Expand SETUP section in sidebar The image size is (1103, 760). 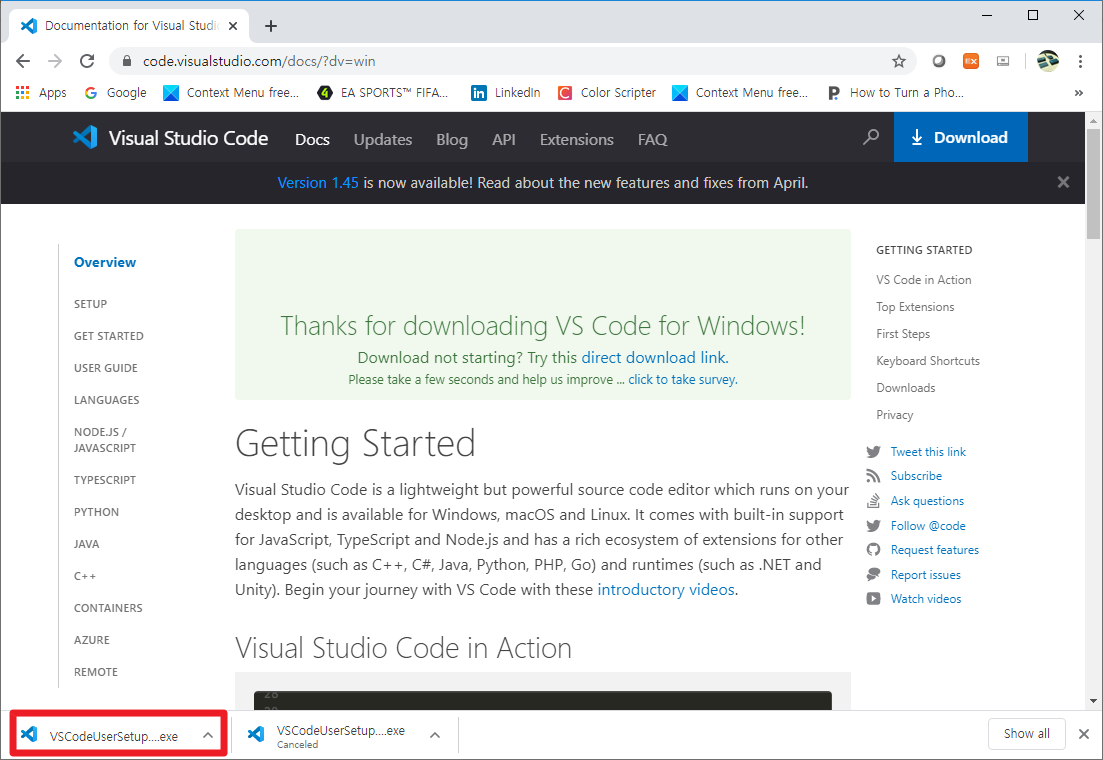(x=91, y=304)
